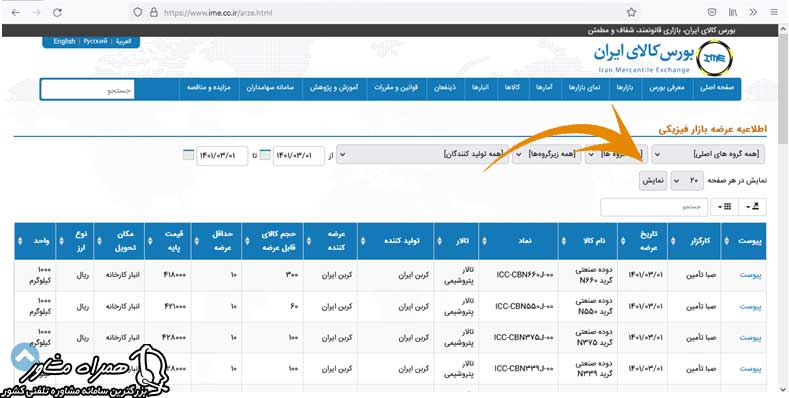Image resolution: width=789 pixels, height=398 pixels.
Task: Click the جستجو search field in the navigation bar
Action: pyautogui.click(x=88, y=90)
